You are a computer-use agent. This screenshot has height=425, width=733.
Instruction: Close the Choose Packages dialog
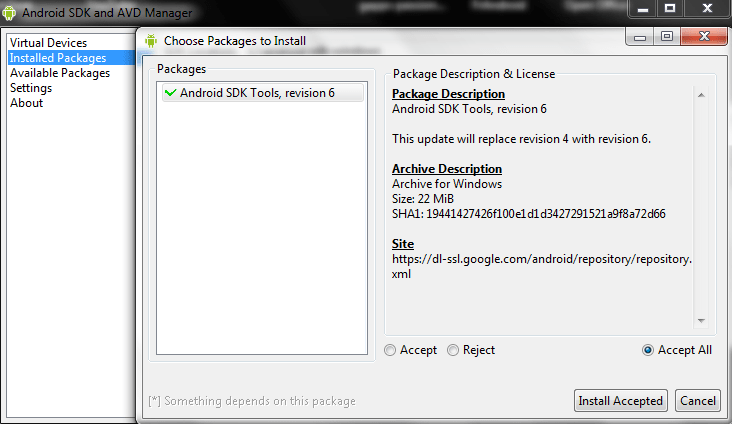[702, 37]
